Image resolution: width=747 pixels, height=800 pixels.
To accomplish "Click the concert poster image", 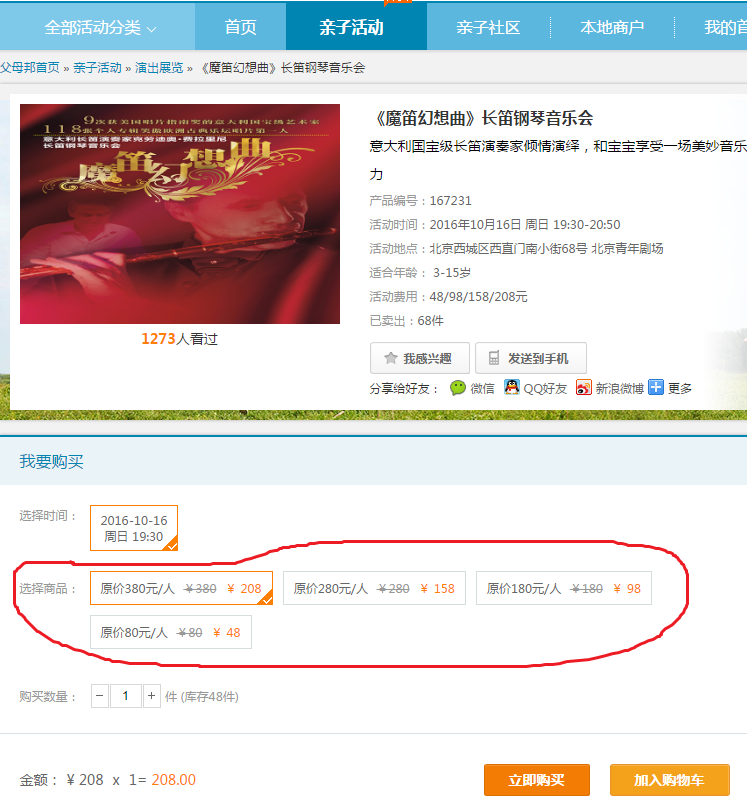I will pyautogui.click(x=180, y=212).
